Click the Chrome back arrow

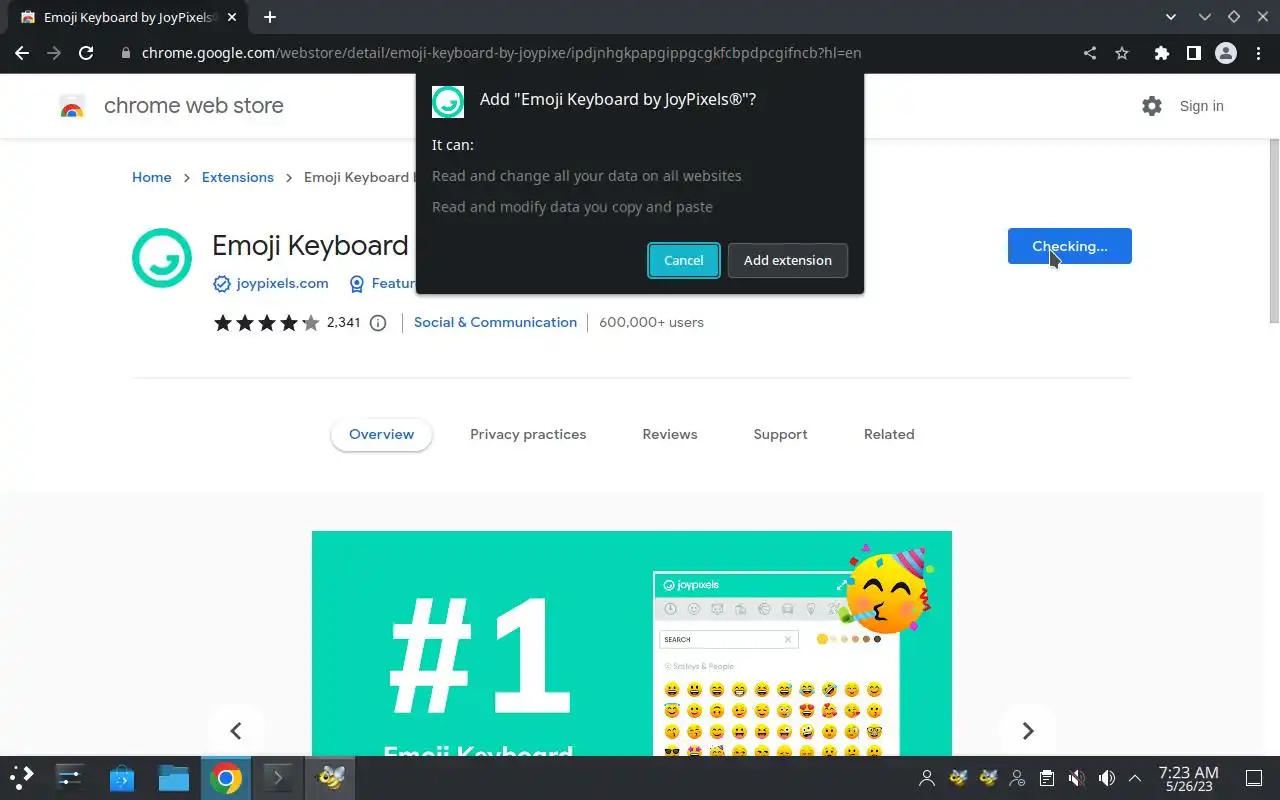click(22, 53)
